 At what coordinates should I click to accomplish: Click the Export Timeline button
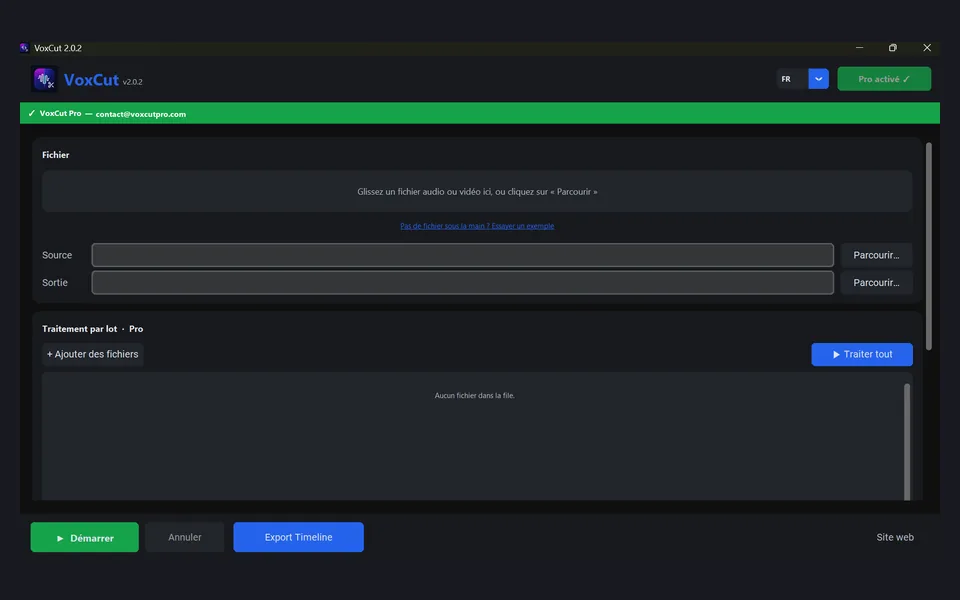click(298, 538)
